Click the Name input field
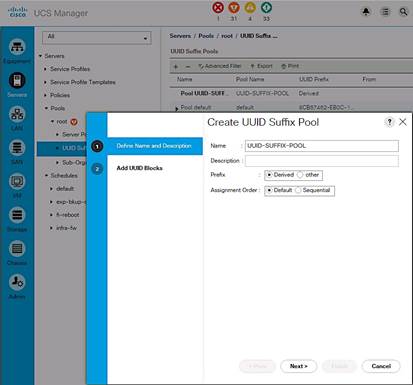Screen dimensions: 413x385 pos(322,146)
